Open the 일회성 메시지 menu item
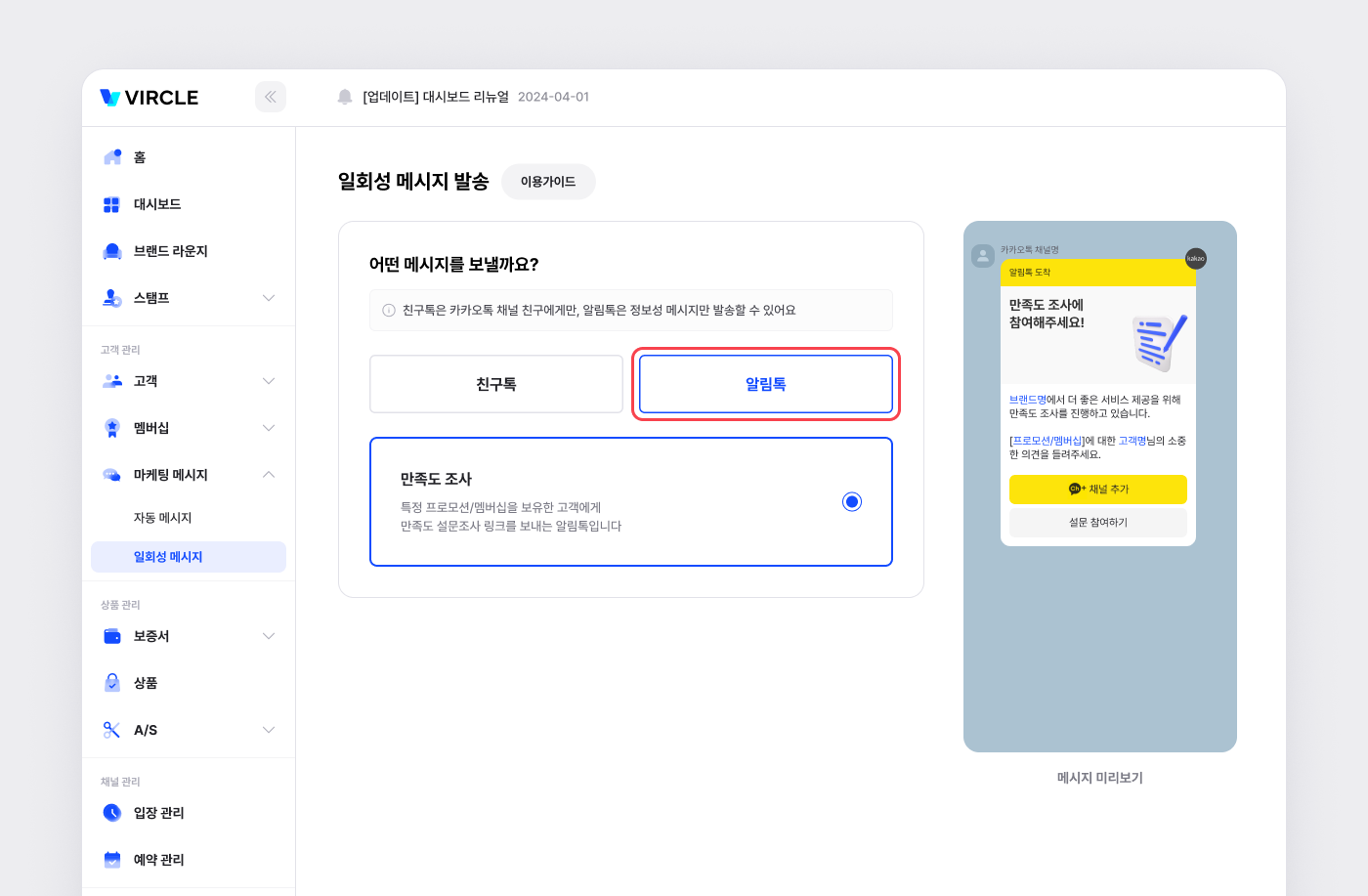Viewport: 1368px width, 896px height. pos(168,557)
